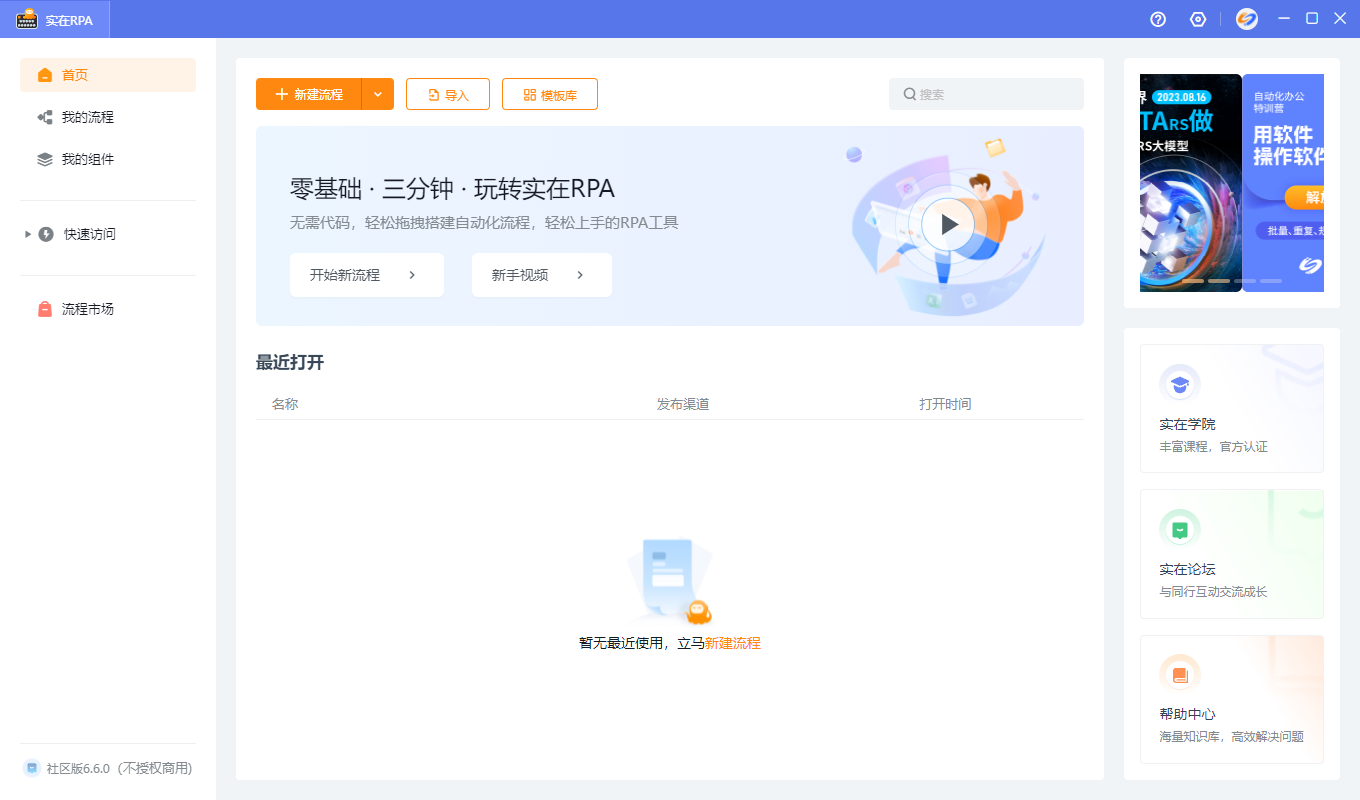Open the 帮助中心 card
The height and width of the screenshot is (800, 1360).
tap(1232, 699)
